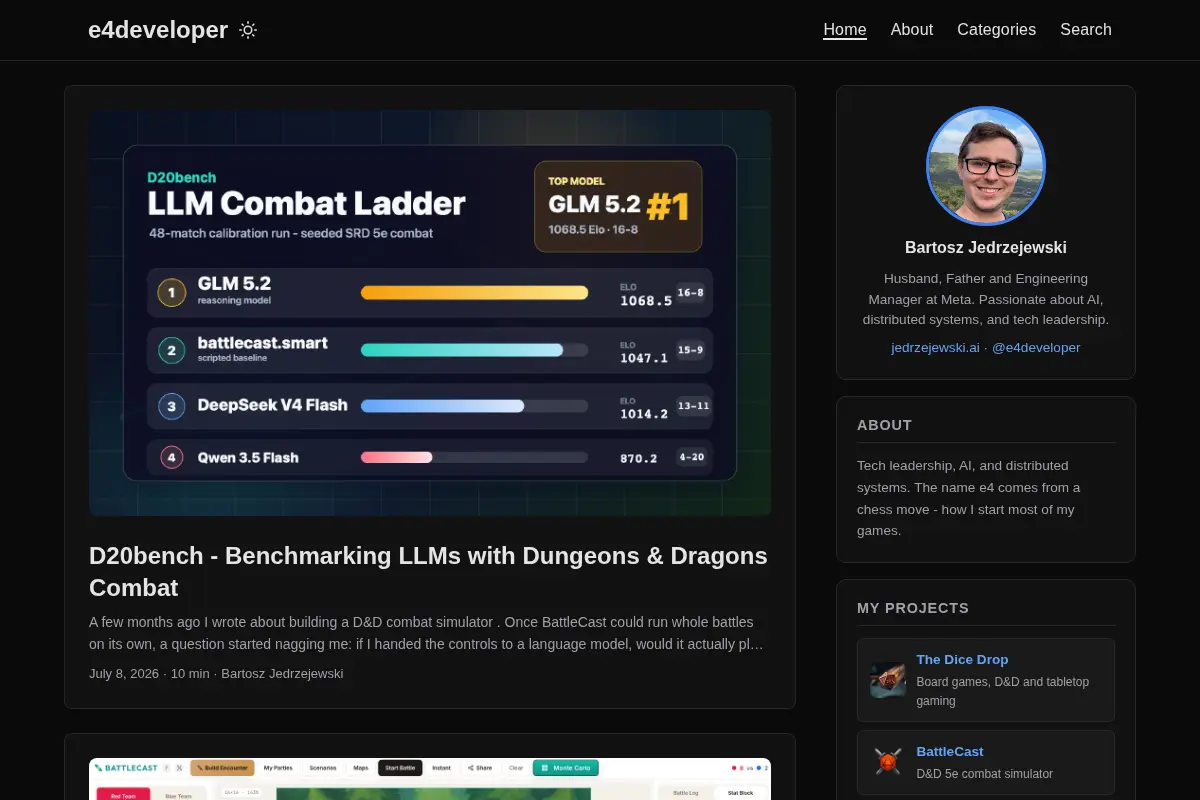Click the sidebar name heading Bartosz Jedrzejewski
1200x800 pixels.
(986, 248)
